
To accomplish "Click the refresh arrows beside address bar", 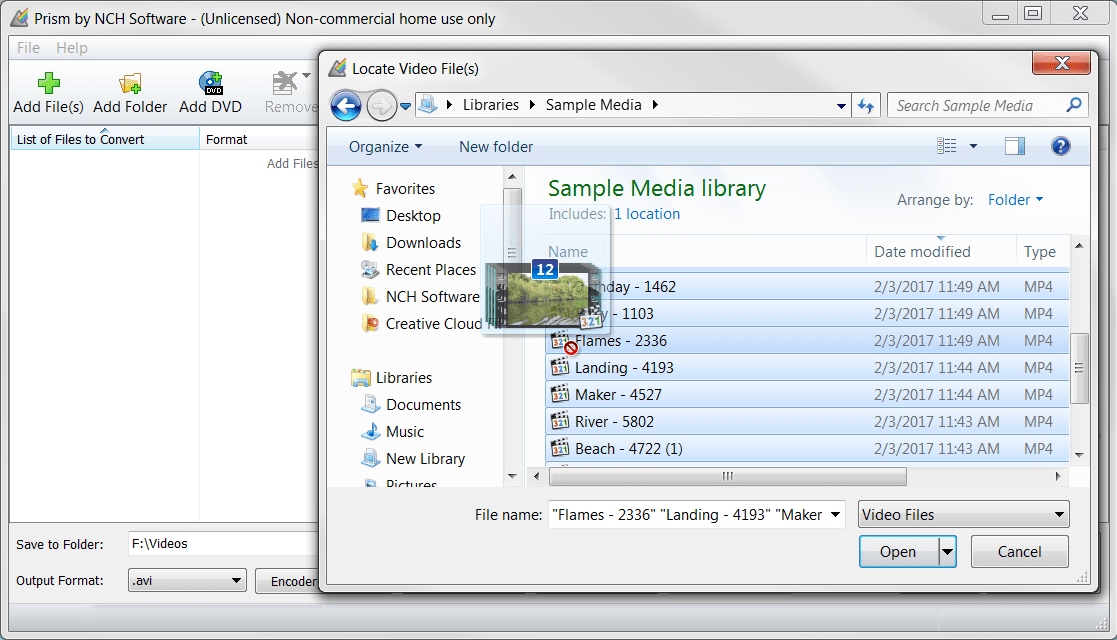I will click(866, 105).
